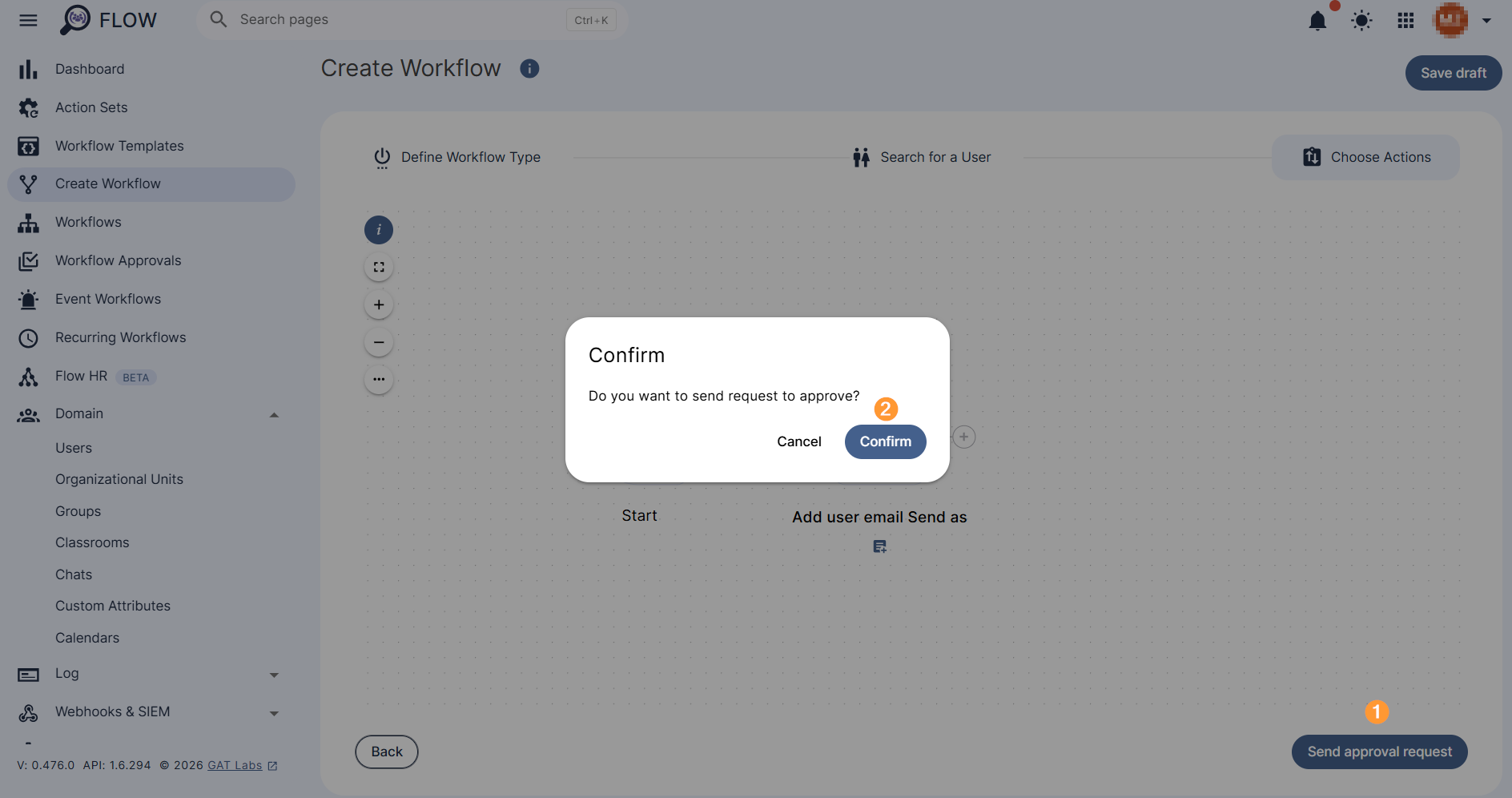Open Users under Domain
This screenshot has height=798, width=1512.
[x=74, y=448]
